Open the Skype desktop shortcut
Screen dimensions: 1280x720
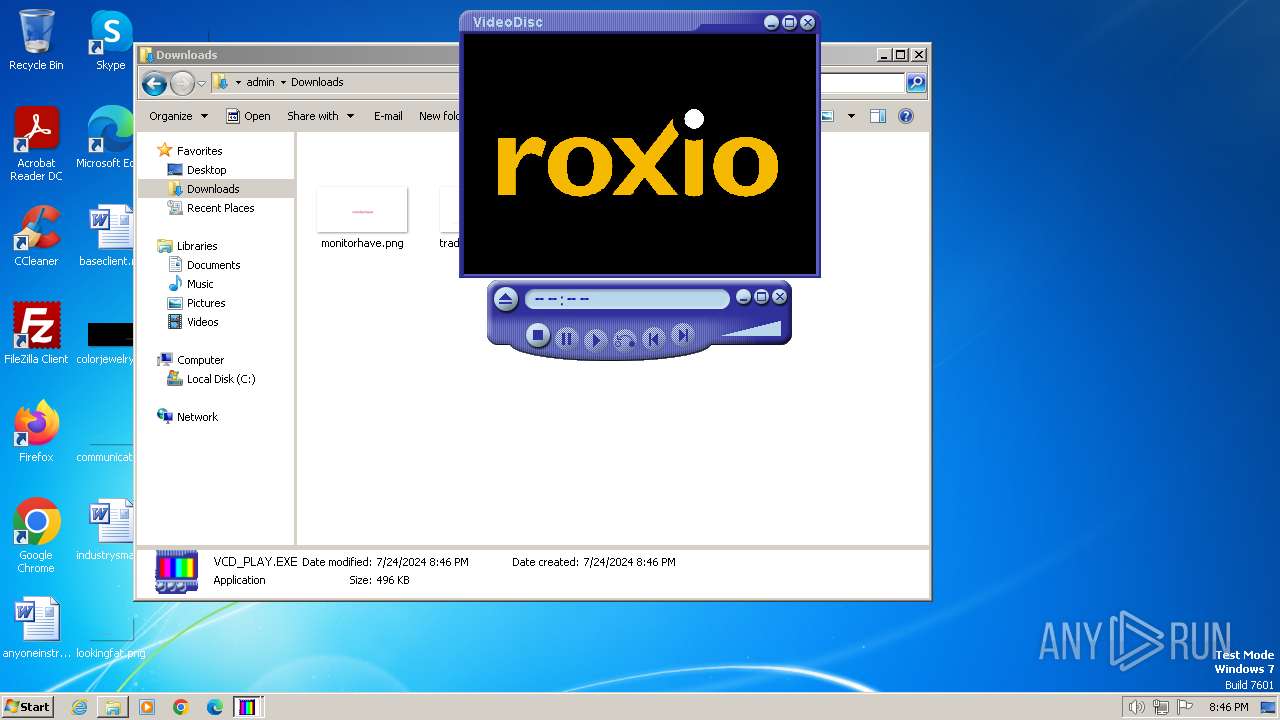point(110,41)
